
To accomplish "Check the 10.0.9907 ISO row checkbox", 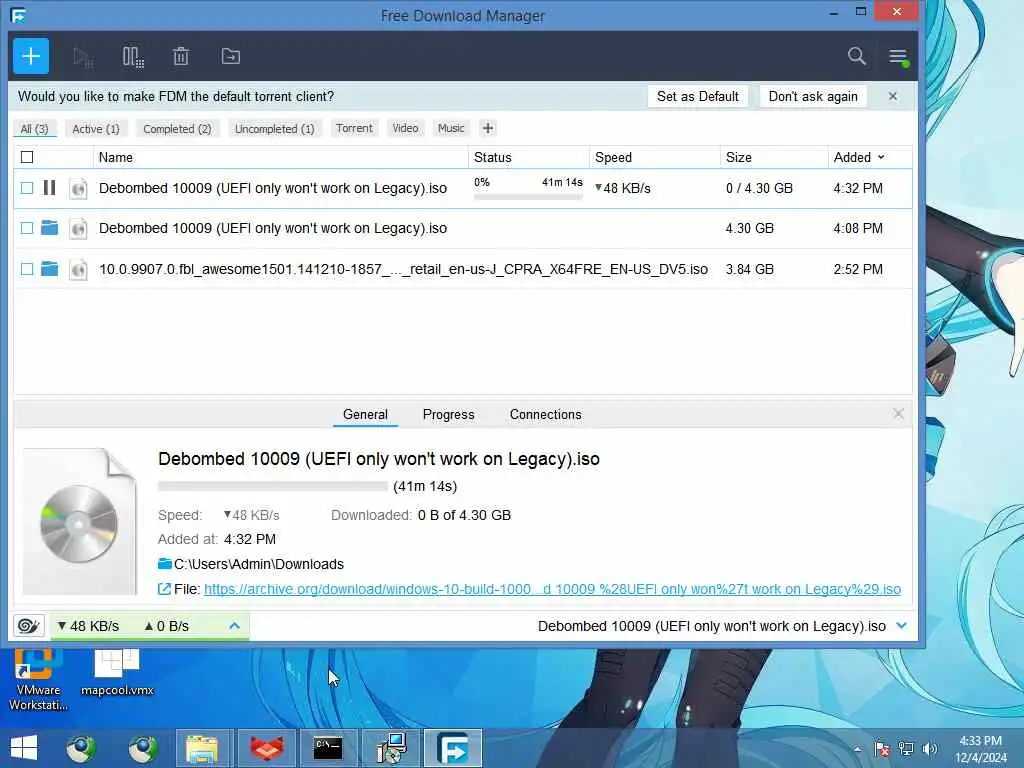I will (27, 268).
